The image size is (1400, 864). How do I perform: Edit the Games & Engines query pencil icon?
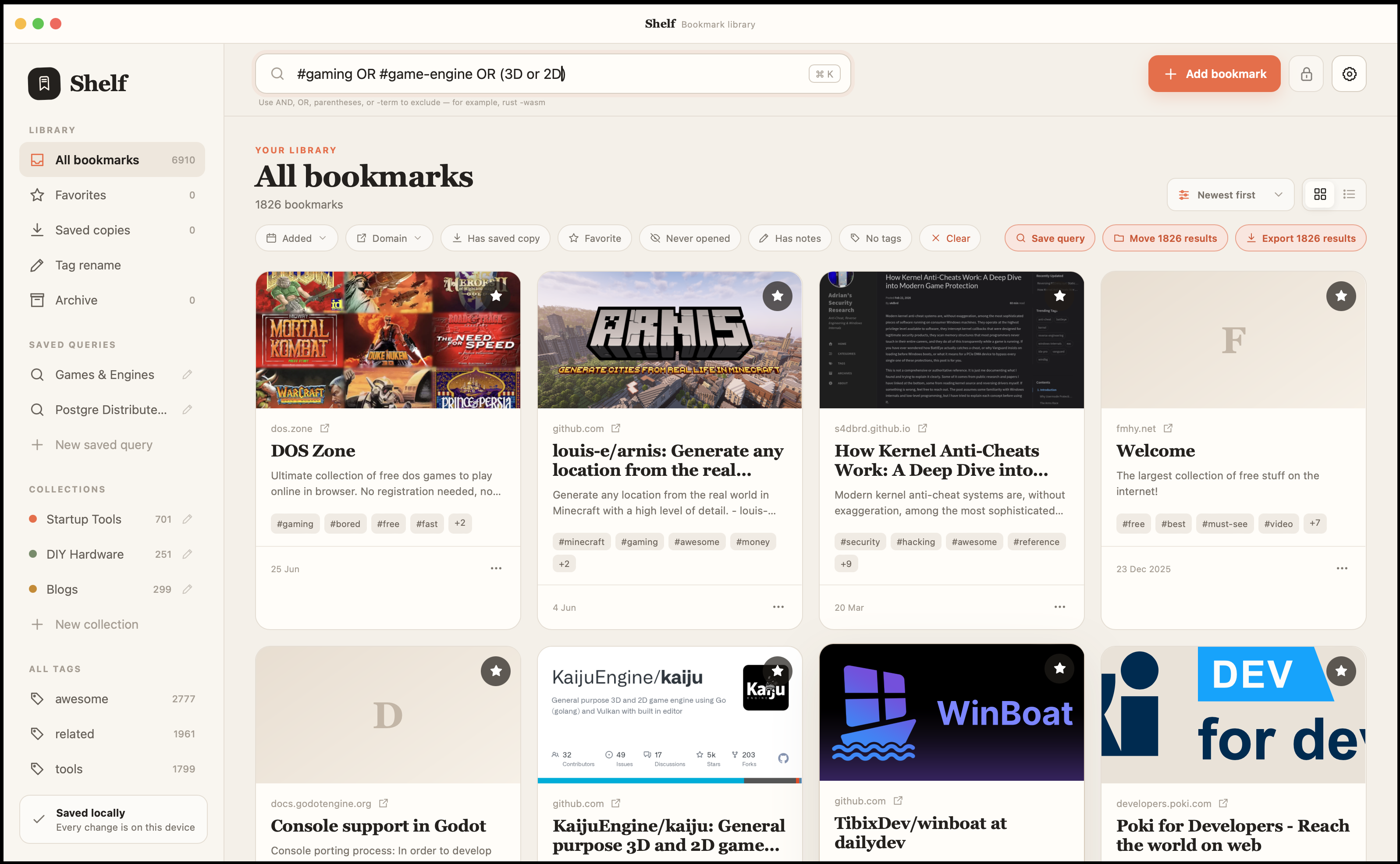point(187,375)
